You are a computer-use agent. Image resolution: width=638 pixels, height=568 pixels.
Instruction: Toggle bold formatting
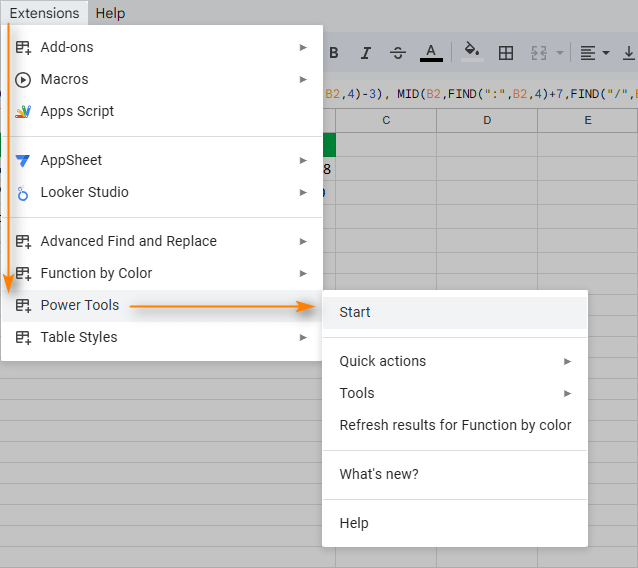(x=334, y=53)
